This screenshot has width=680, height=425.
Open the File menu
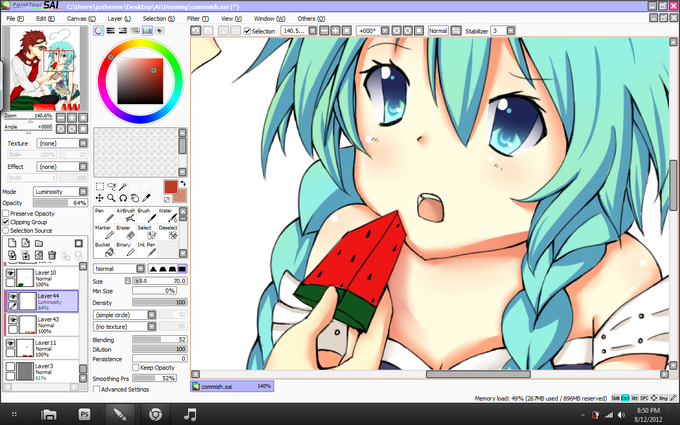tap(15, 19)
